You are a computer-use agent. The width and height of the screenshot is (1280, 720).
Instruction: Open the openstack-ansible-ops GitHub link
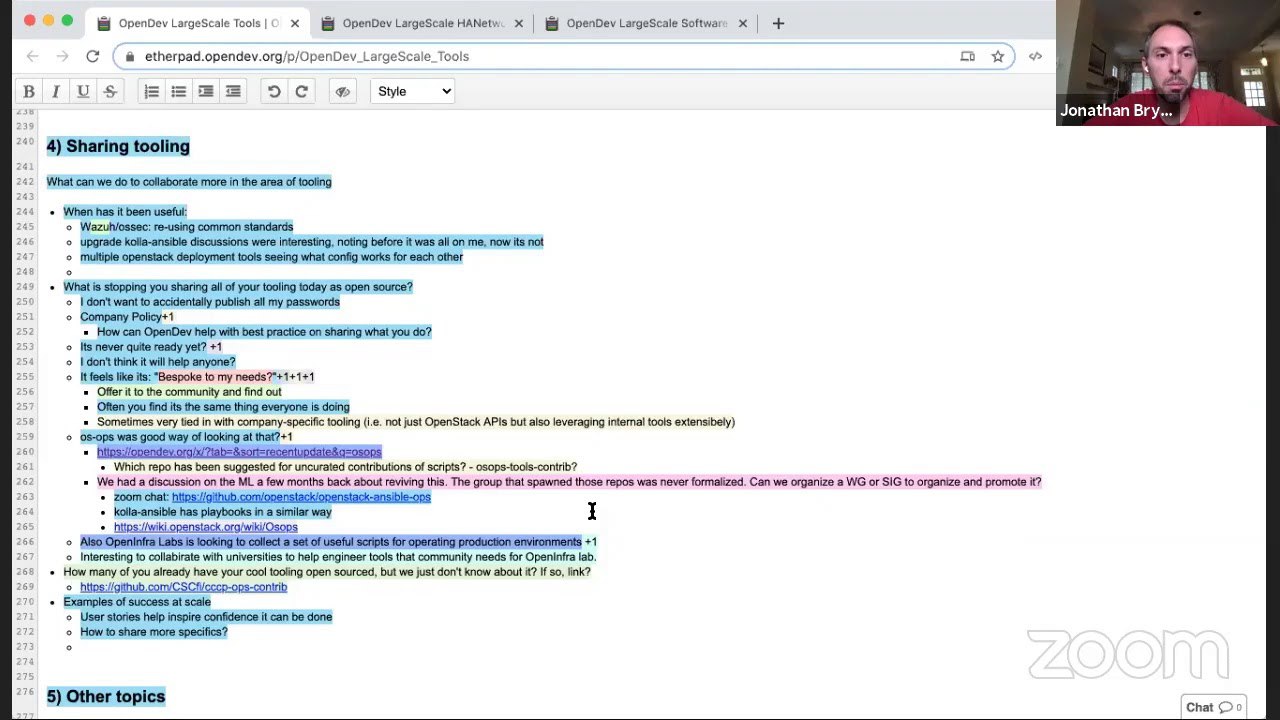pyautogui.click(x=301, y=497)
